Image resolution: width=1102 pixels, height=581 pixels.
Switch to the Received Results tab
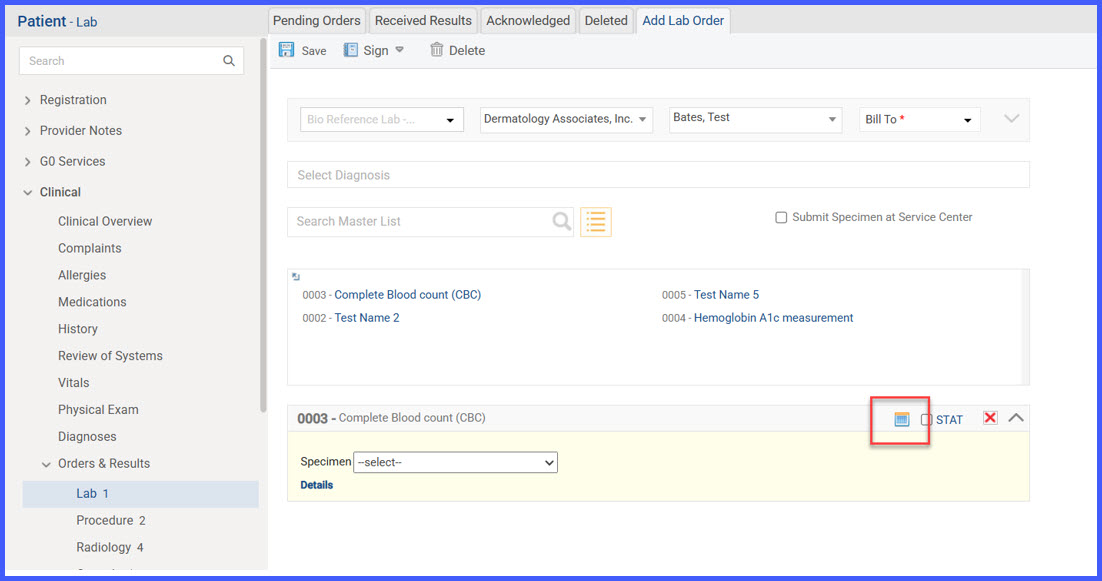(x=423, y=20)
